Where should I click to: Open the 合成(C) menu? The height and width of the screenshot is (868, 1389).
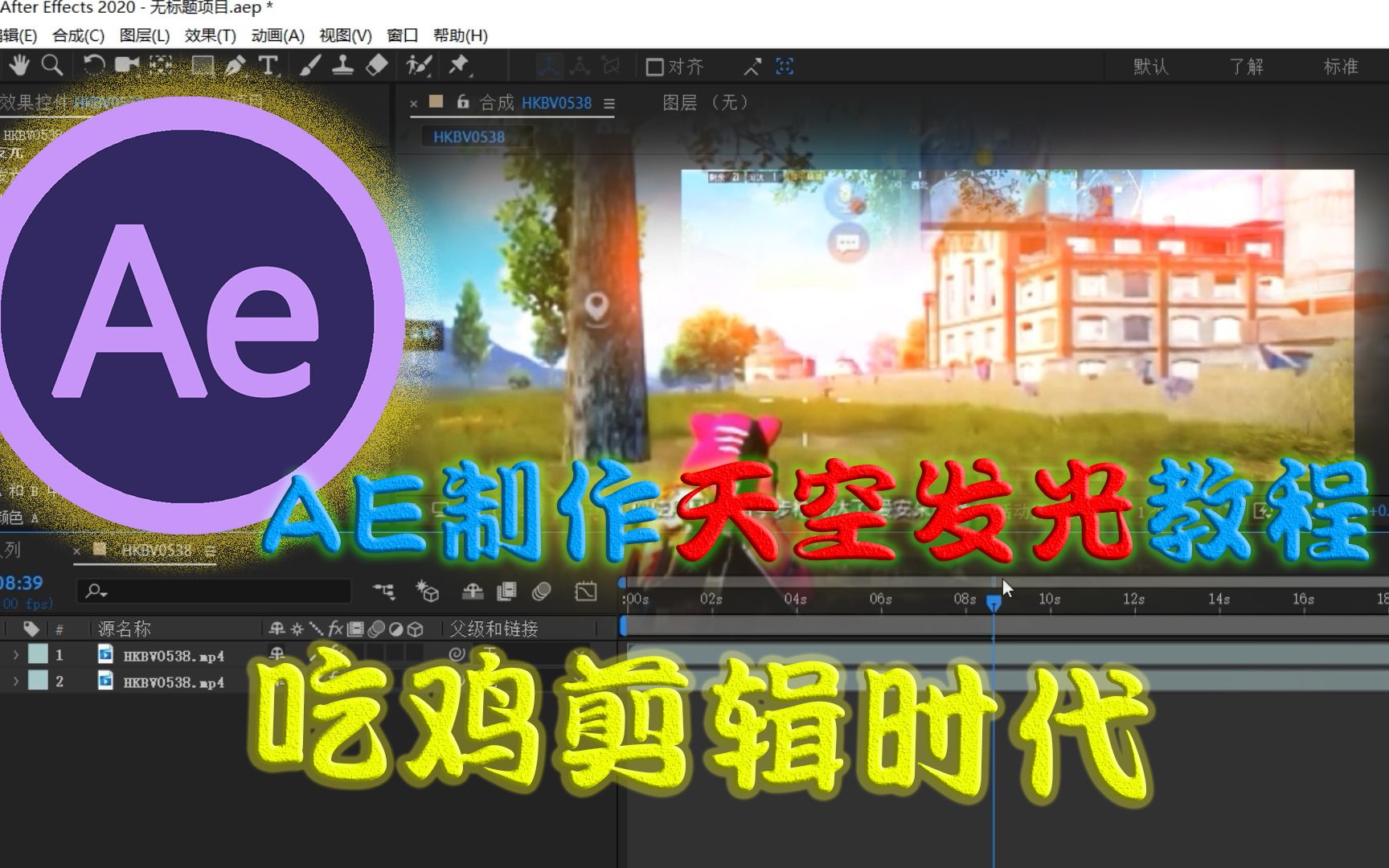point(78,35)
